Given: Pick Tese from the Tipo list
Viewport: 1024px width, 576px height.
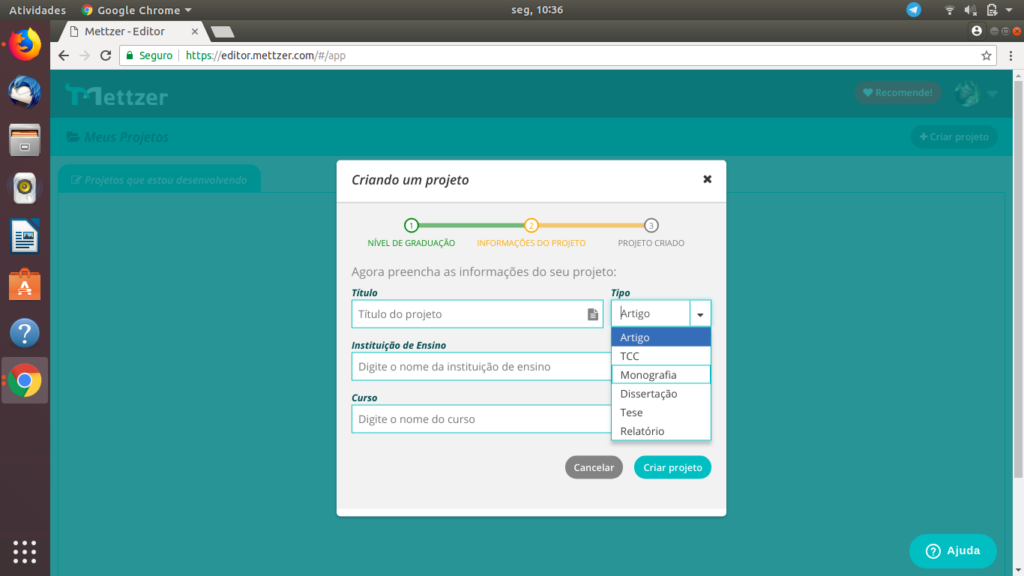Looking at the screenshot, I should [661, 412].
